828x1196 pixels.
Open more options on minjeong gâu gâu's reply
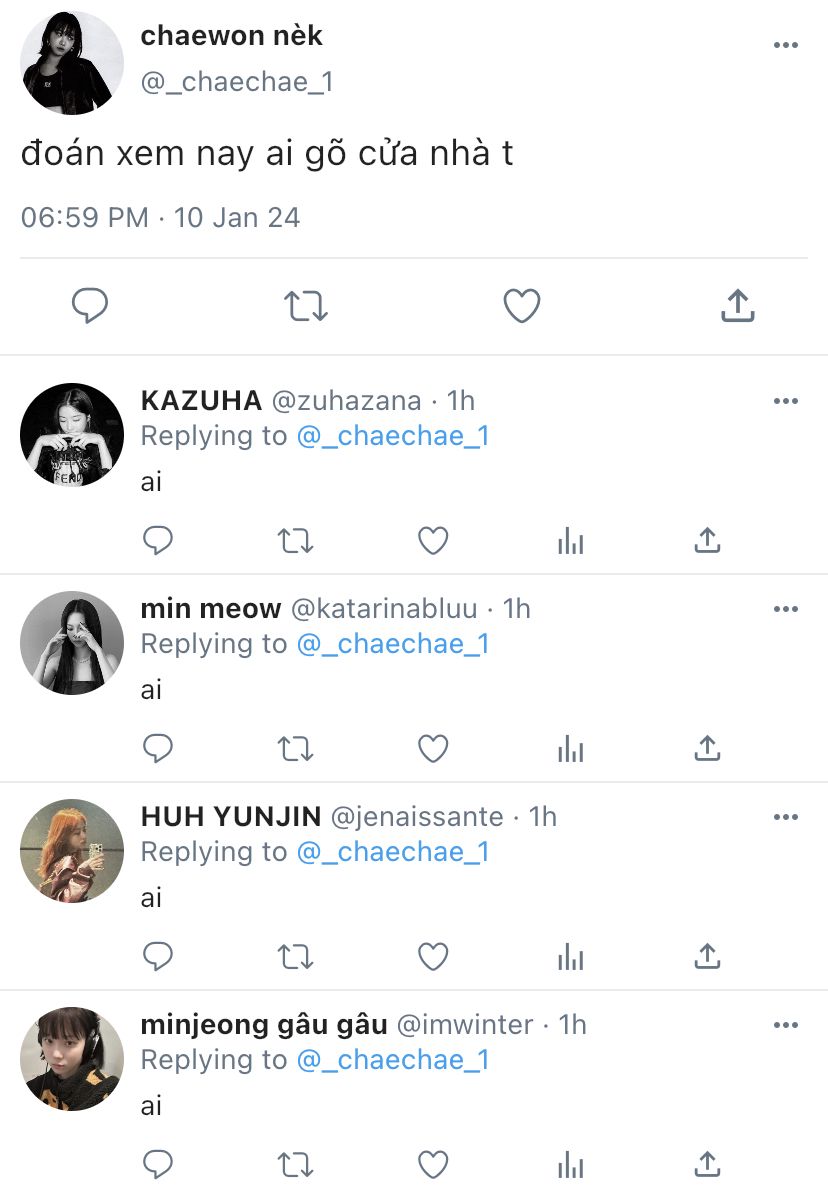[786, 1025]
